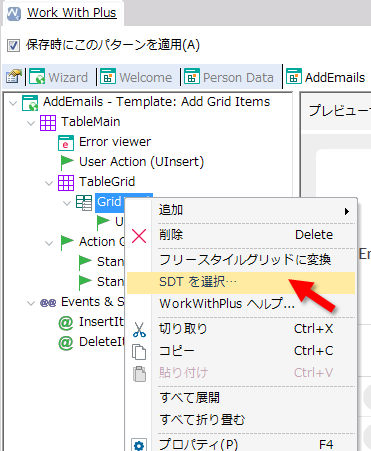The height and width of the screenshot is (451, 371).
Task: Click the UInsert green flag icon
Action: coord(66,163)
